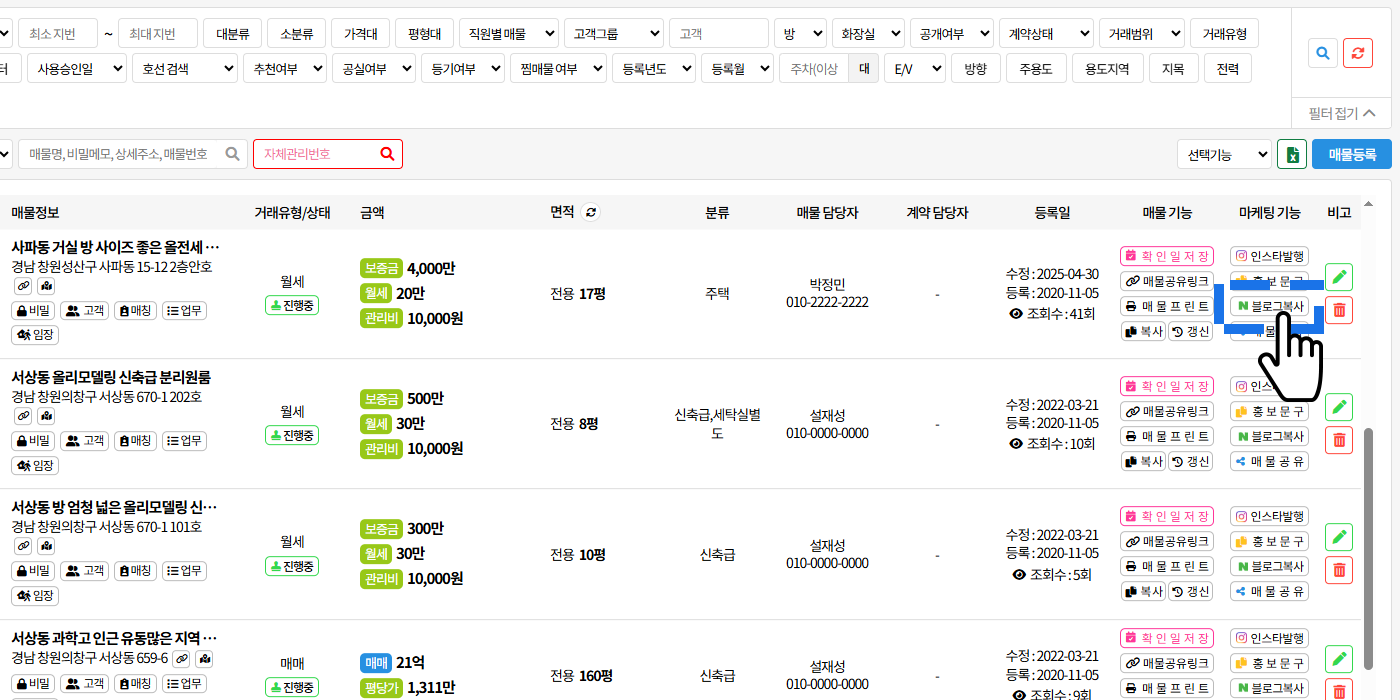Click 홍보문구 button in 101호 row
The height and width of the screenshot is (700, 1400).
(1269, 541)
